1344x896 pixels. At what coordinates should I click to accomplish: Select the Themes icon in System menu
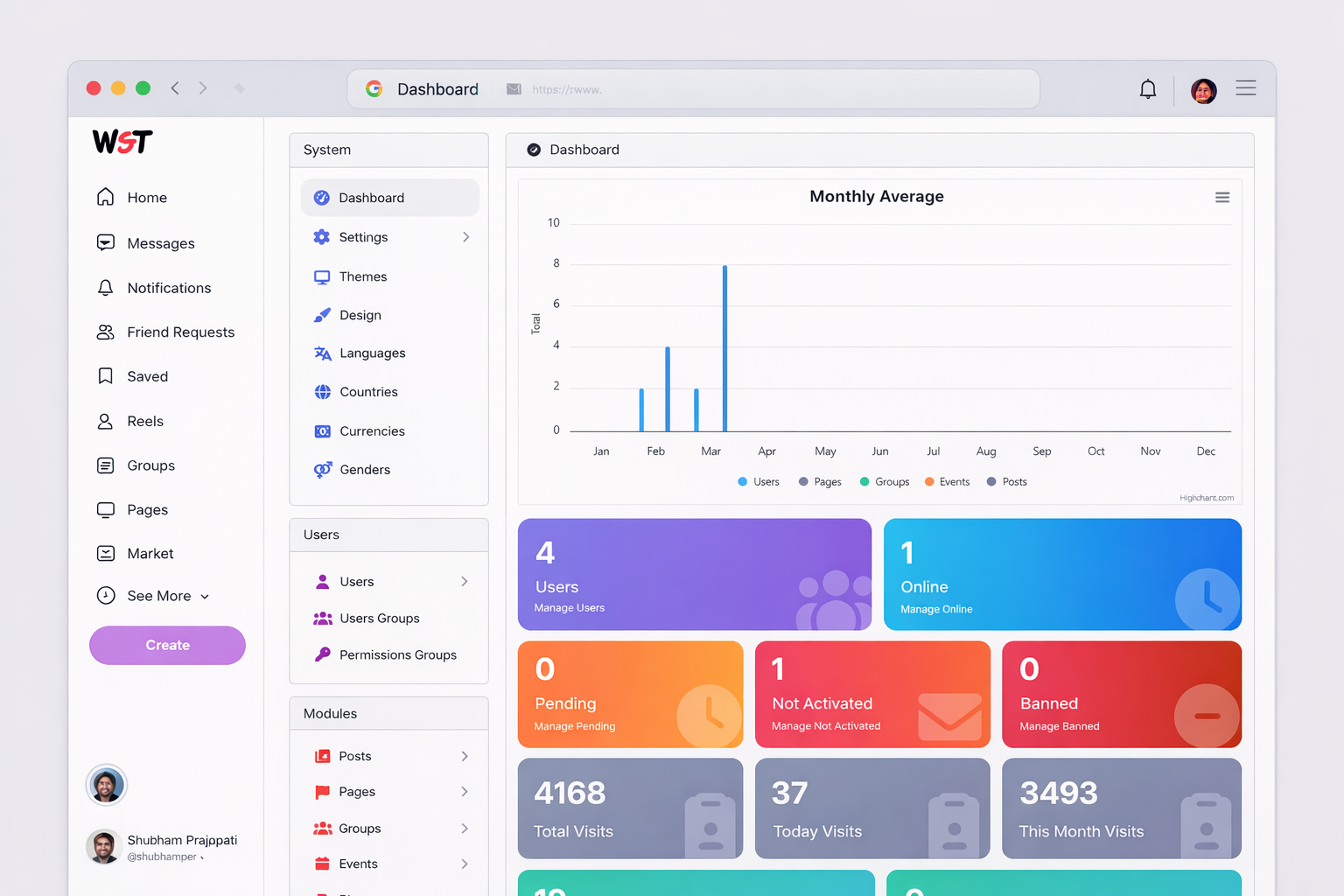click(323, 276)
